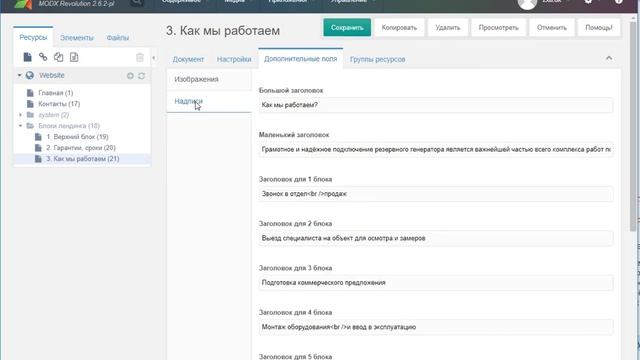Open the resource tree trash bin
640x360 pixels.
(140, 57)
